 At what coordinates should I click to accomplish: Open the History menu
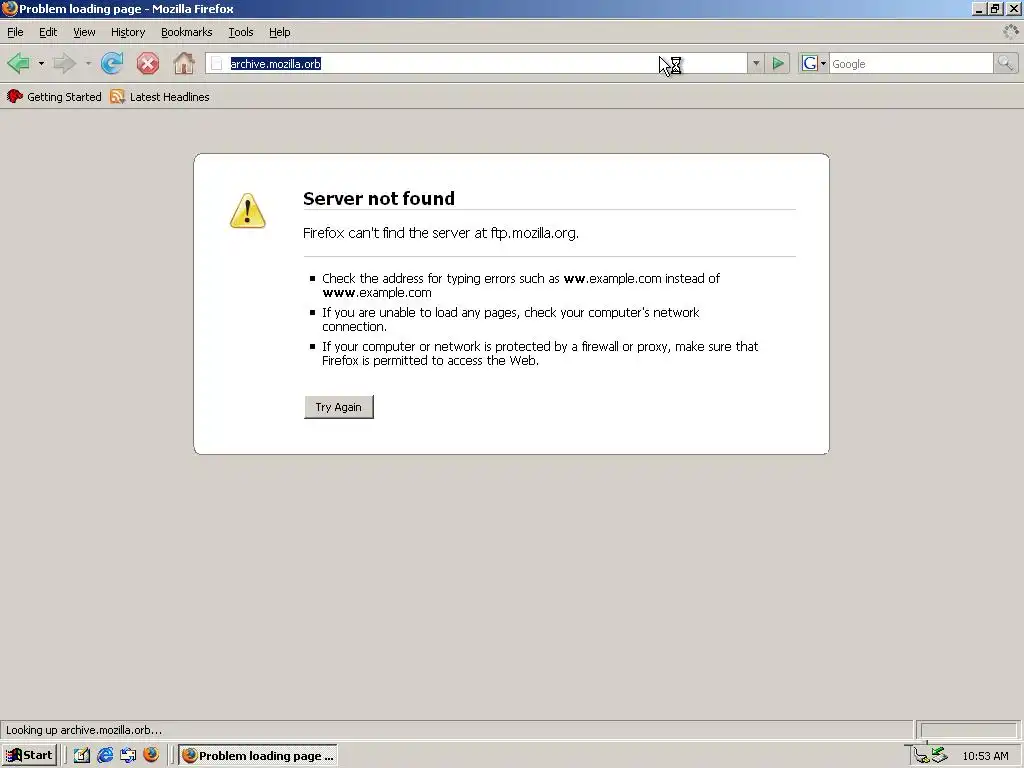coord(128,32)
